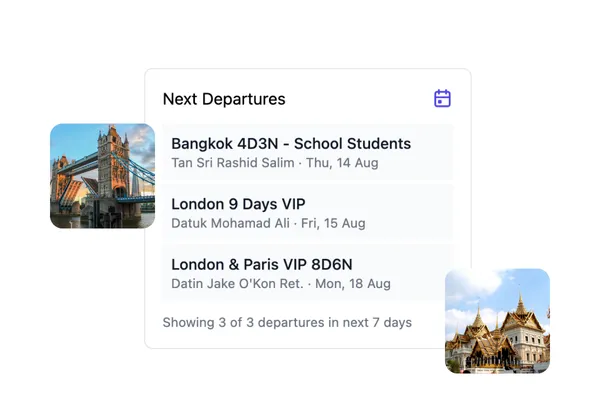Click the Datuk Mohamad Ali name

tap(229, 223)
